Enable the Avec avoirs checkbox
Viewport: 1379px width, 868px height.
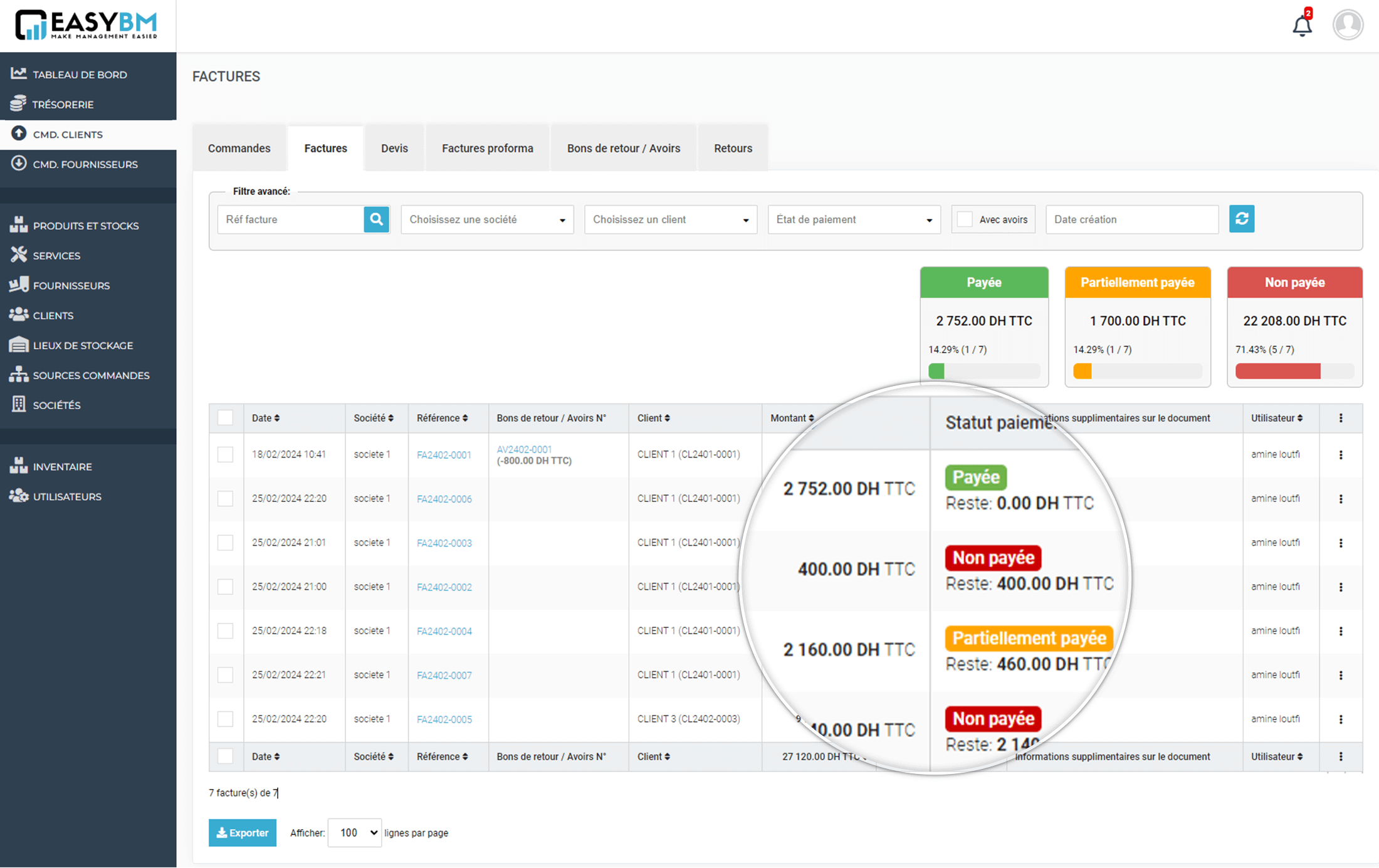965,219
